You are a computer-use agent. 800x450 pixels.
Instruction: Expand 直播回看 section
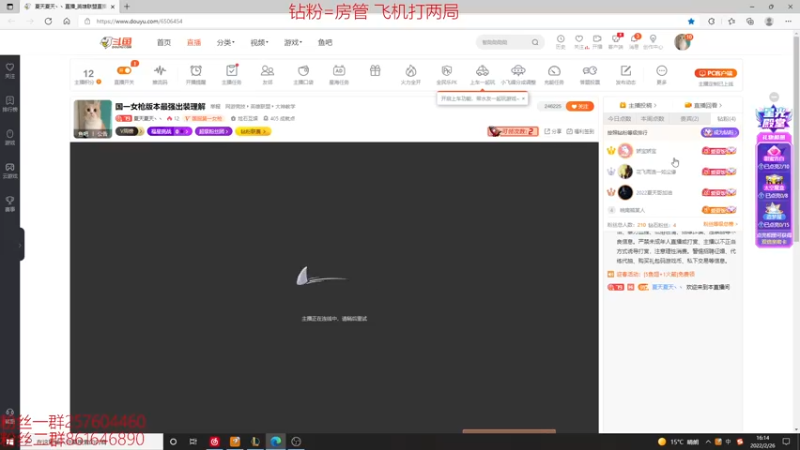703,105
